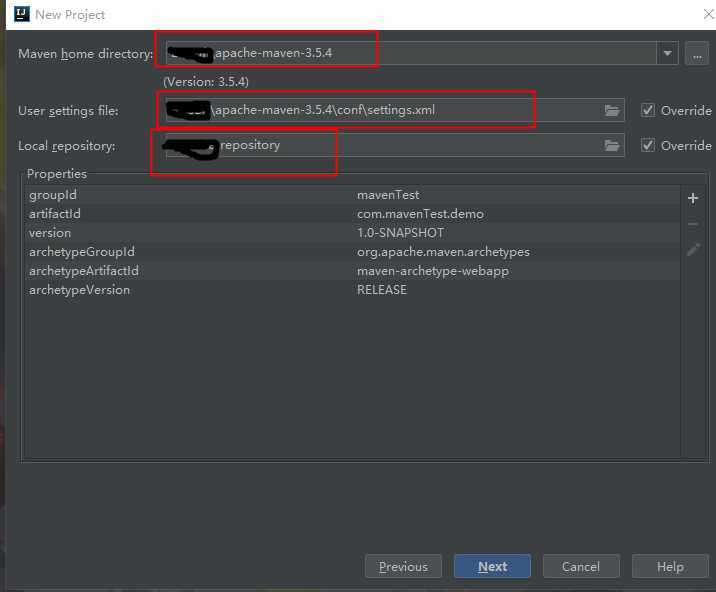Image resolution: width=716 pixels, height=592 pixels.
Task: Select the archetypeGroupId property row
Action: tap(353, 252)
